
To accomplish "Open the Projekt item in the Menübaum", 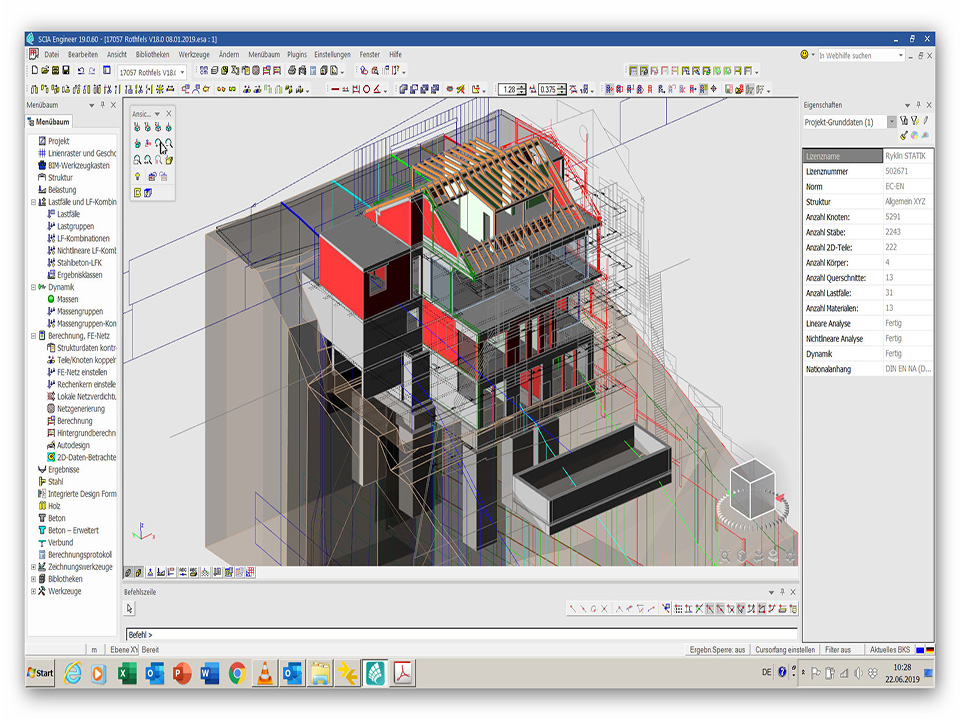I will click(58, 141).
